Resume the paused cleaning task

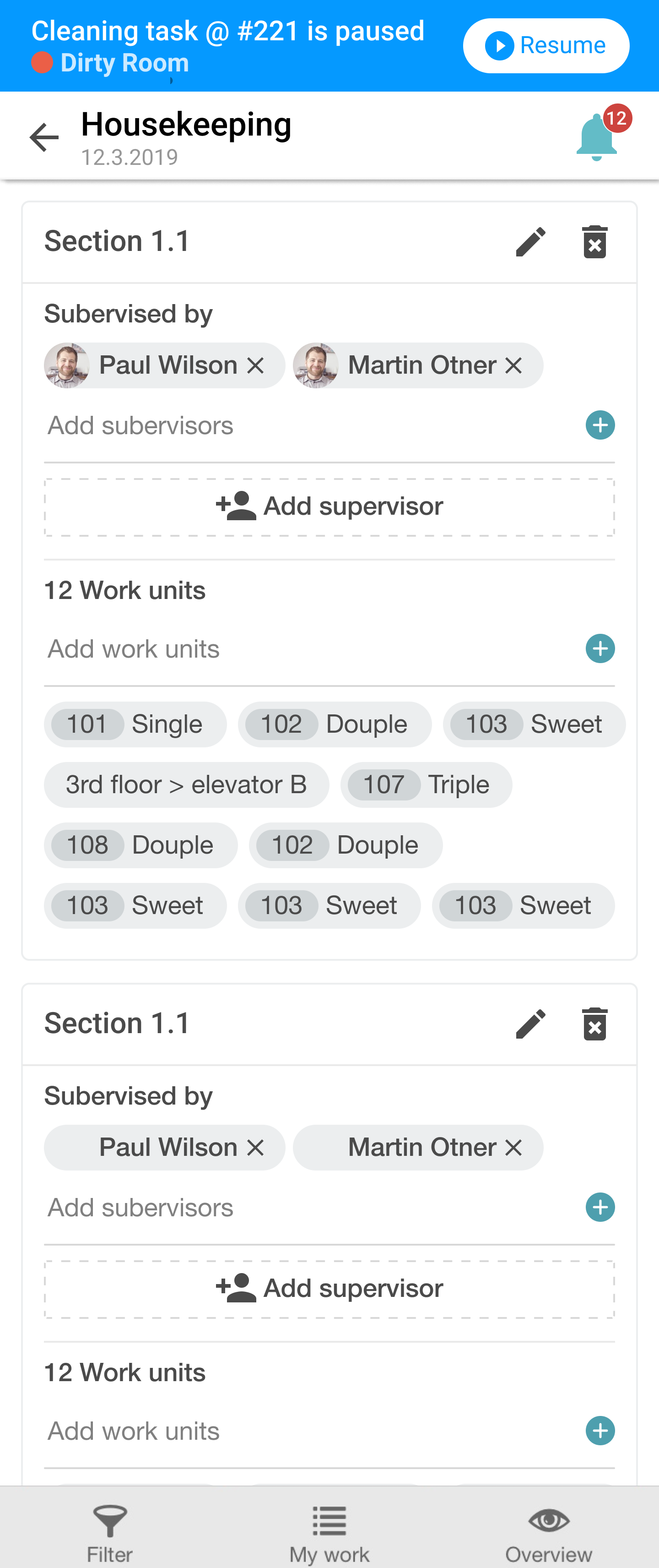(546, 46)
